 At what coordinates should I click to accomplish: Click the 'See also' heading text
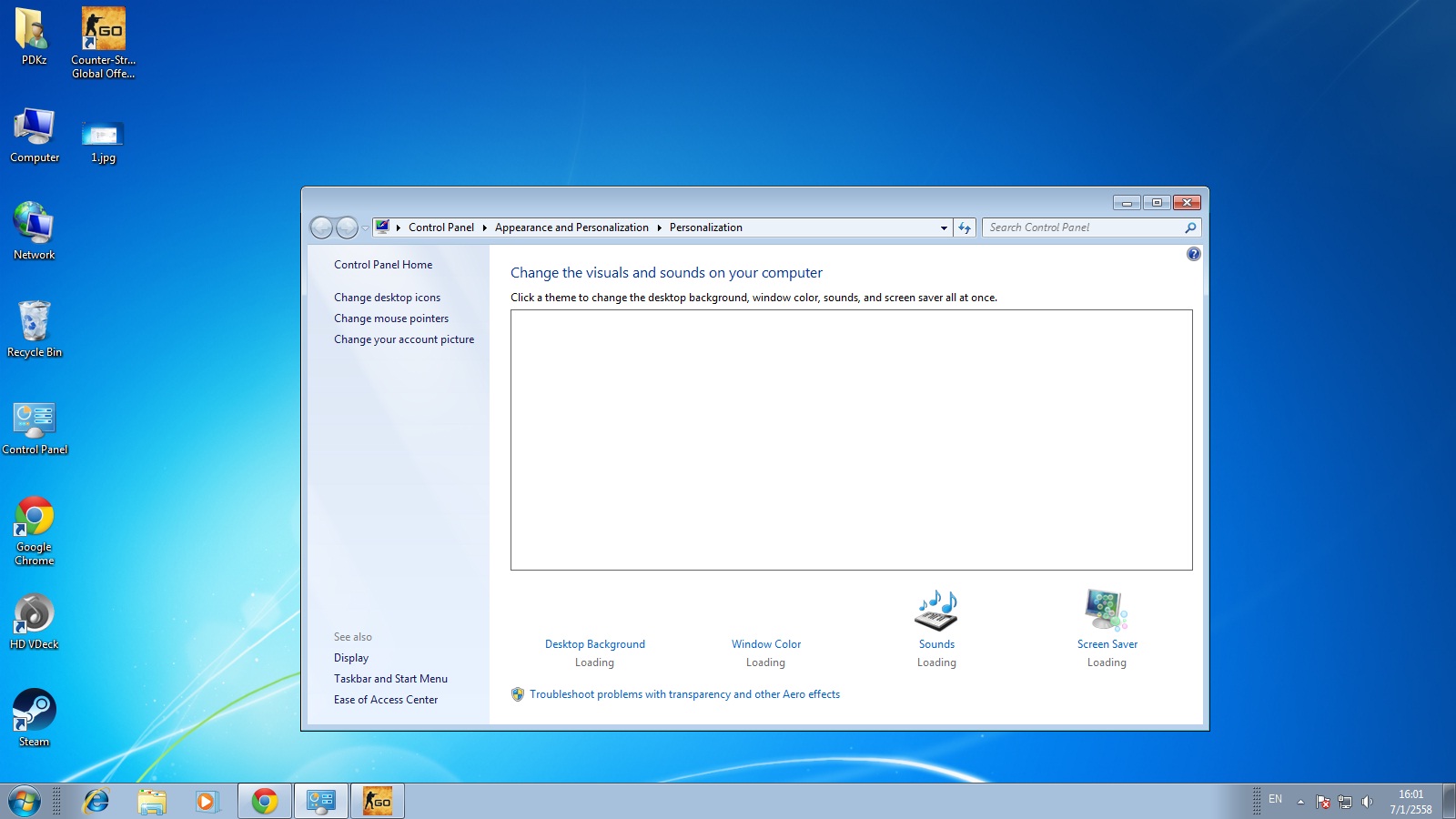353,637
